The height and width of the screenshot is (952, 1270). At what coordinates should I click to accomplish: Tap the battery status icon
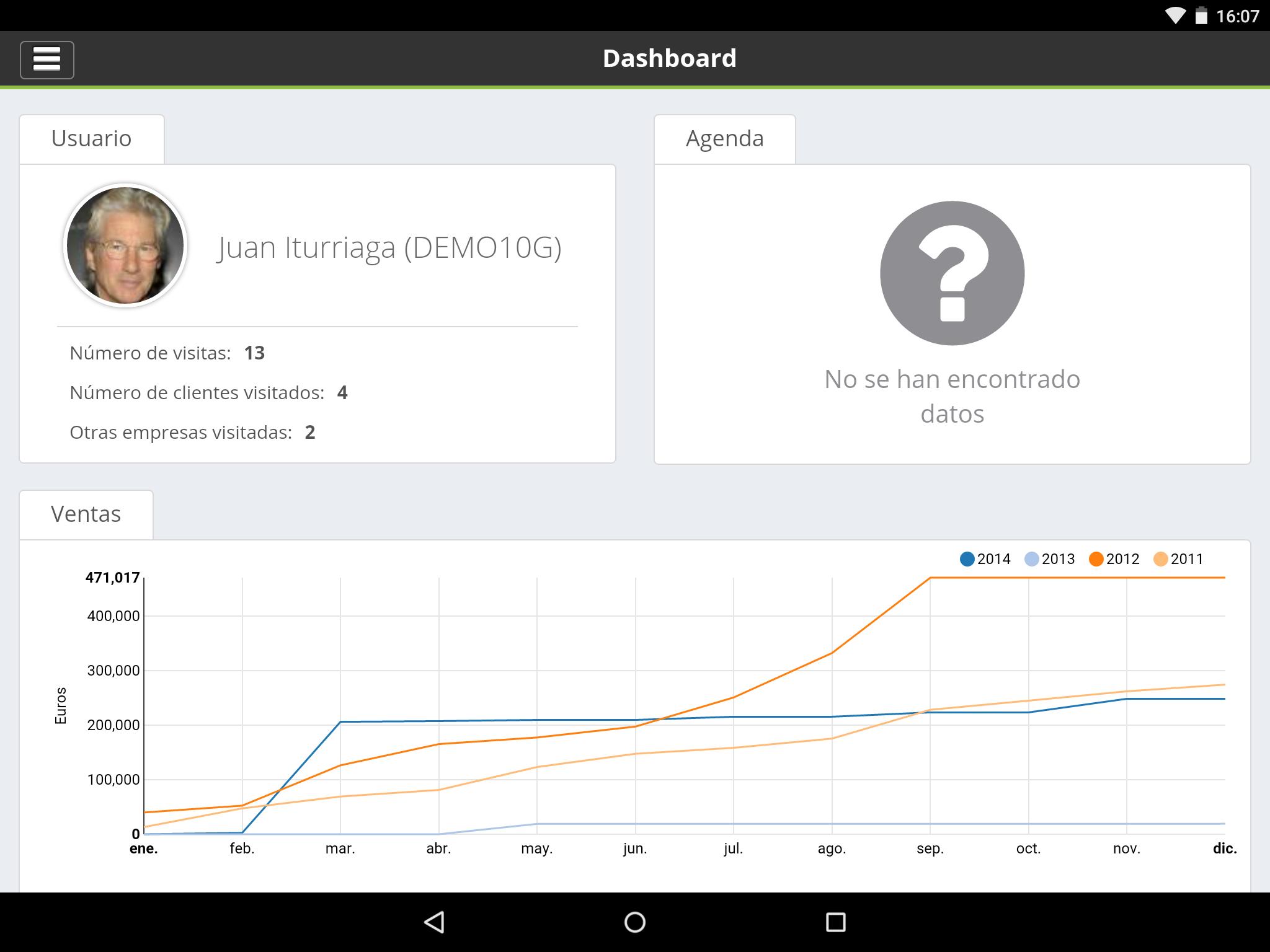(1201, 15)
